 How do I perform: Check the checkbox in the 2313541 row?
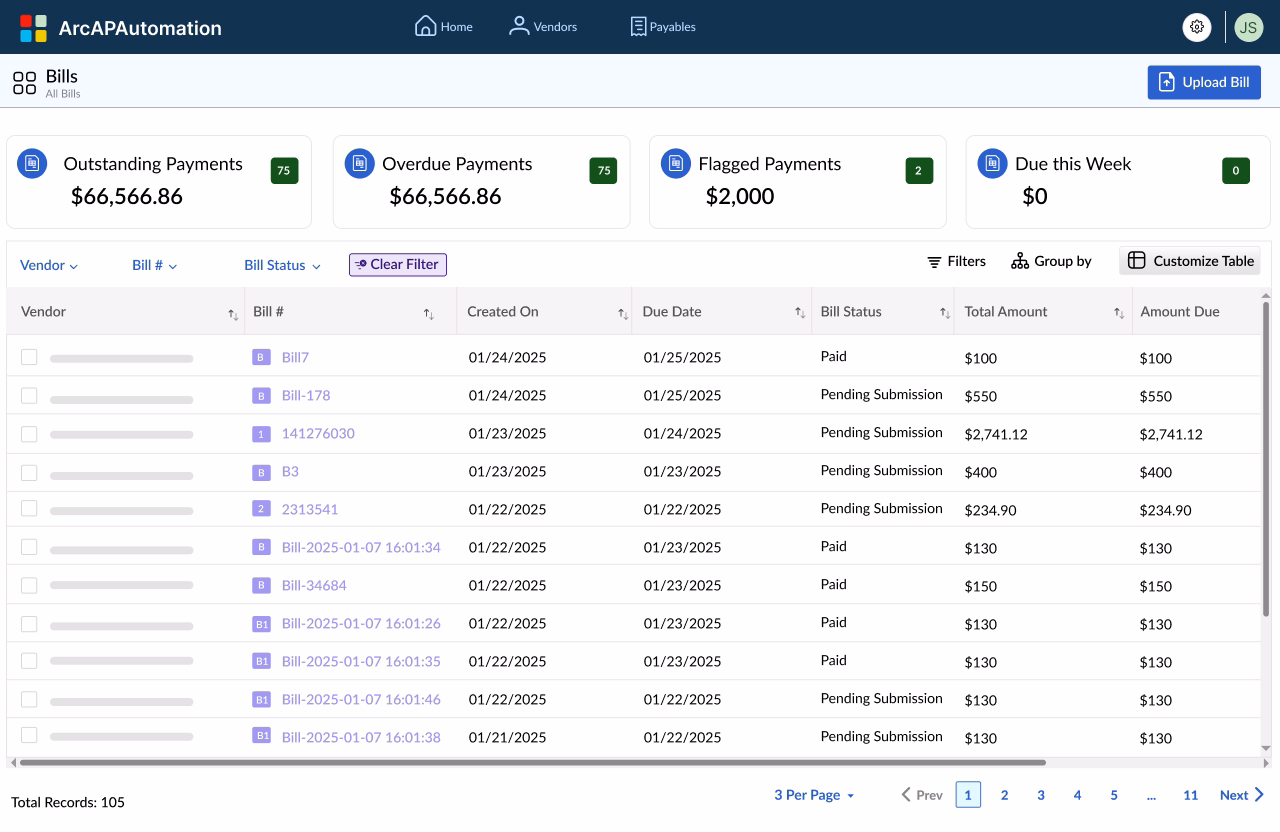[x=29, y=509]
